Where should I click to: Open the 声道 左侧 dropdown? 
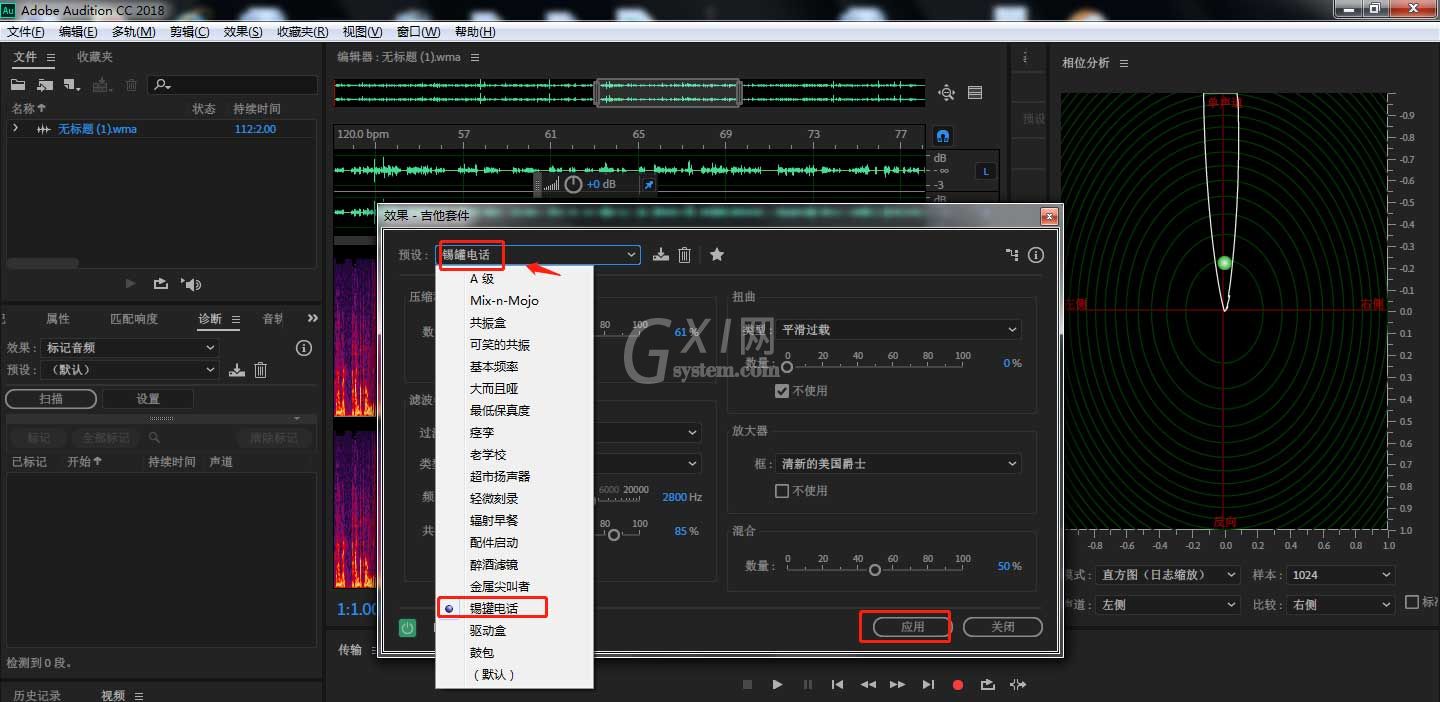(1167, 605)
